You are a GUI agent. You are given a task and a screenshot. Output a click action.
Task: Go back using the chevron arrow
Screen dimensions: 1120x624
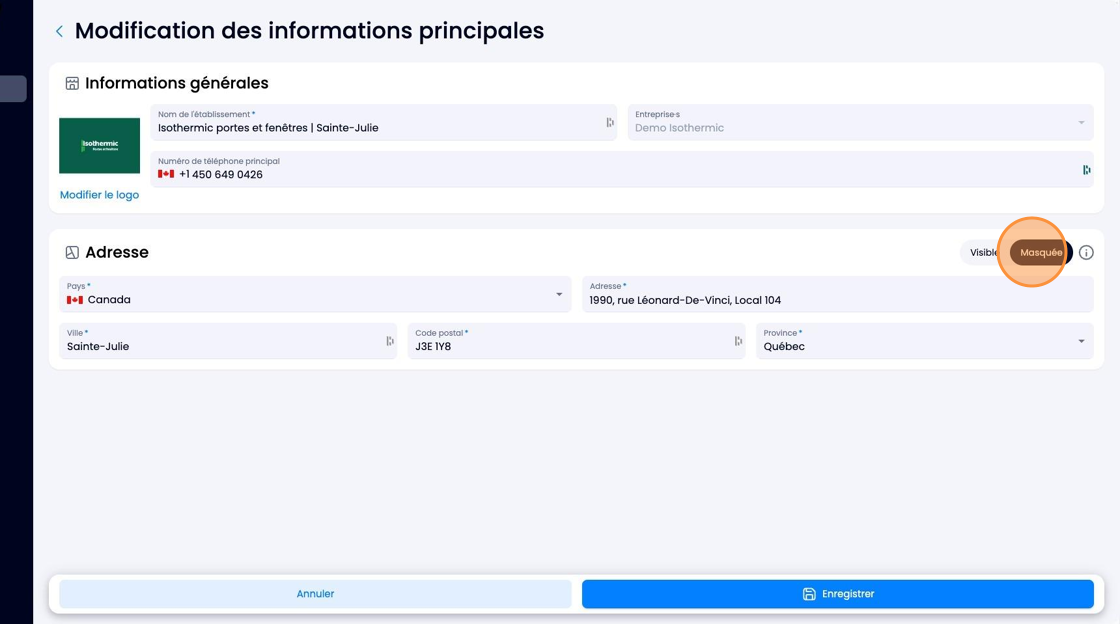(59, 31)
